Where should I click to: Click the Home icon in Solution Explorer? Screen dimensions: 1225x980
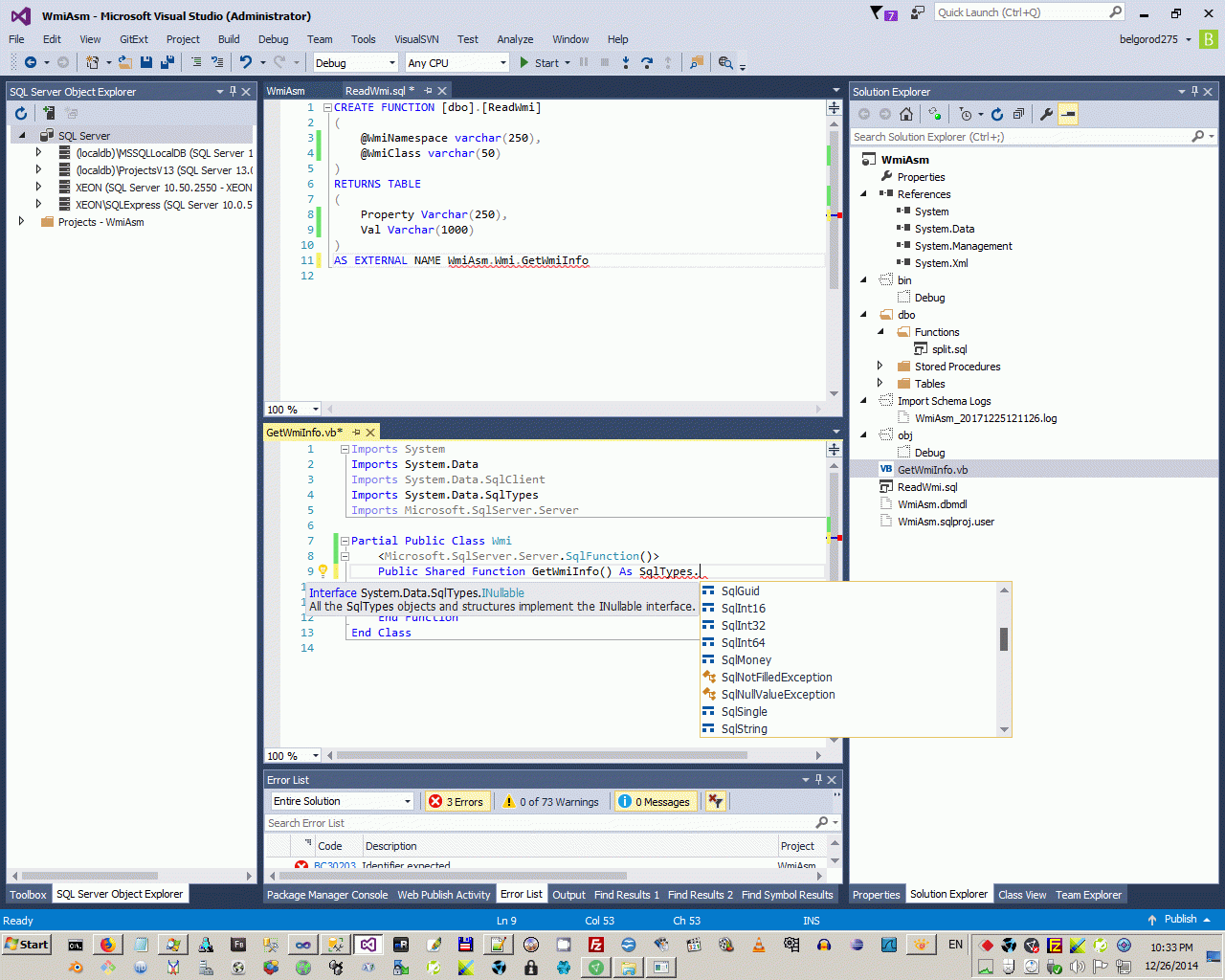pyautogui.click(x=906, y=114)
